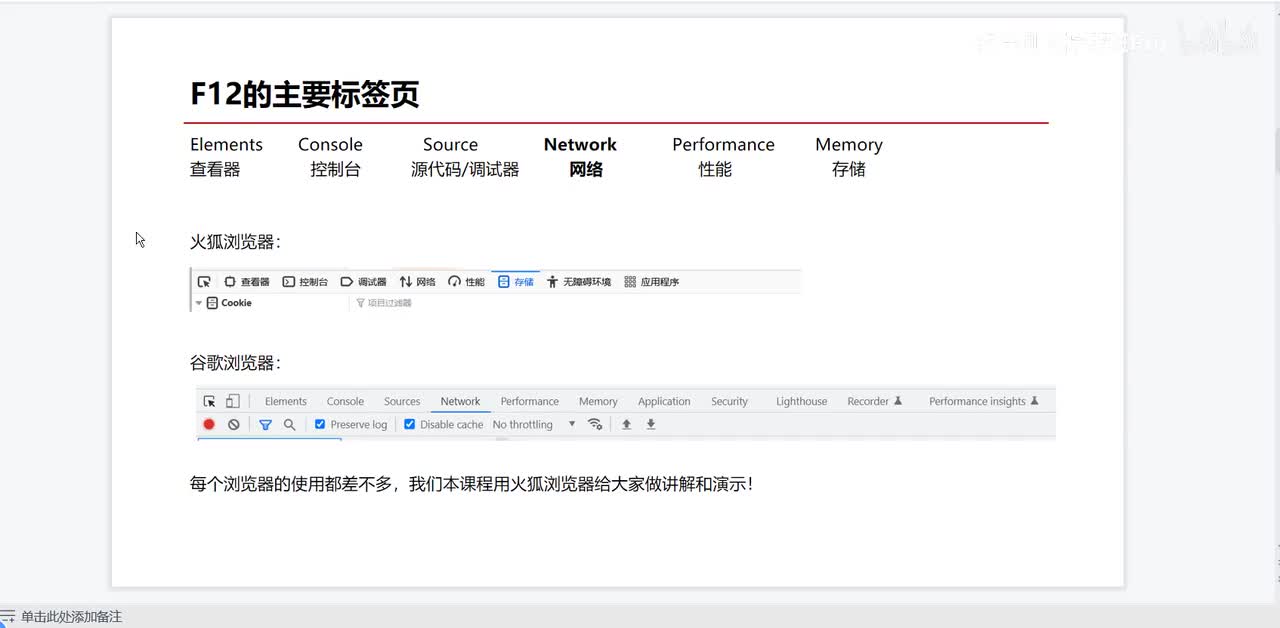The height and width of the screenshot is (628, 1280).
Task: Click the slide's large Performance heading above 性能
Action: pos(723,144)
